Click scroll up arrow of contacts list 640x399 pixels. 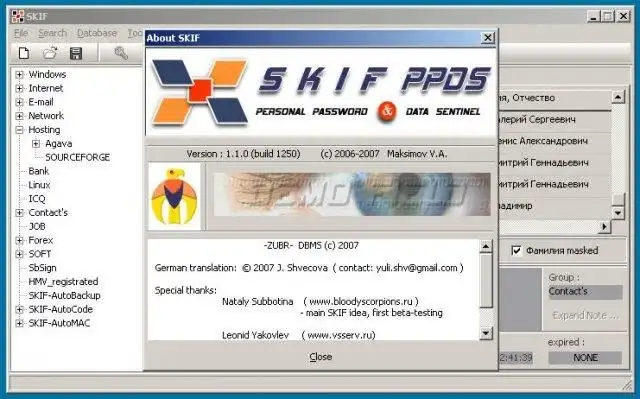[x=618, y=97]
